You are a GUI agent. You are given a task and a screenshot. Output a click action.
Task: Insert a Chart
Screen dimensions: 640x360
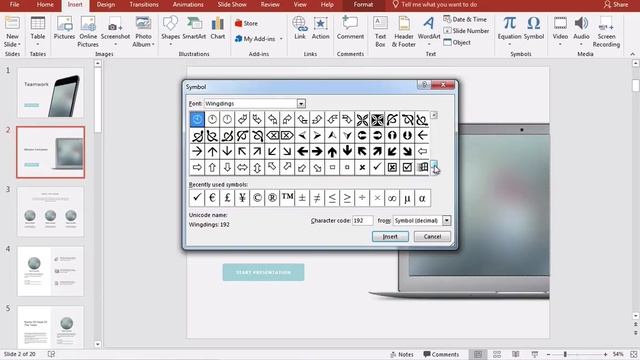[x=218, y=28]
